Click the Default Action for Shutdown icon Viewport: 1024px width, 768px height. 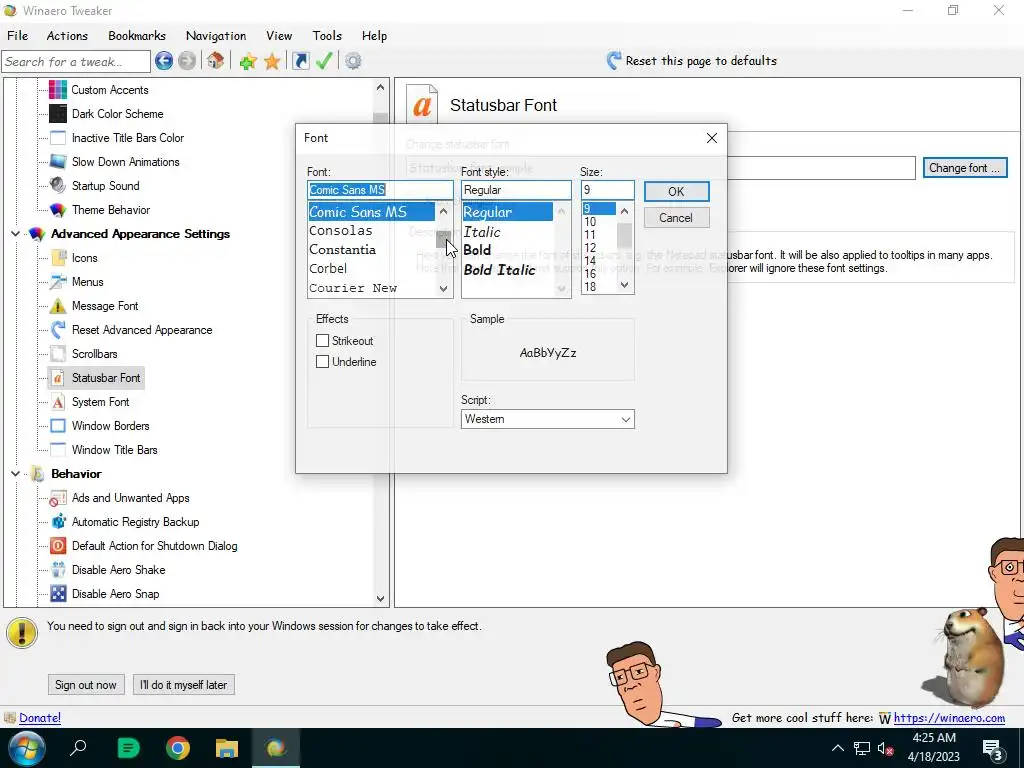(x=58, y=546)
